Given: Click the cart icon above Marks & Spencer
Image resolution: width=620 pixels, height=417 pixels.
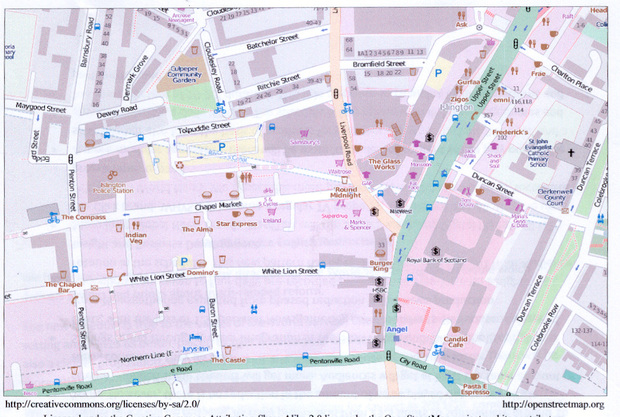Looking at the screenshot, I should (357, 213).
